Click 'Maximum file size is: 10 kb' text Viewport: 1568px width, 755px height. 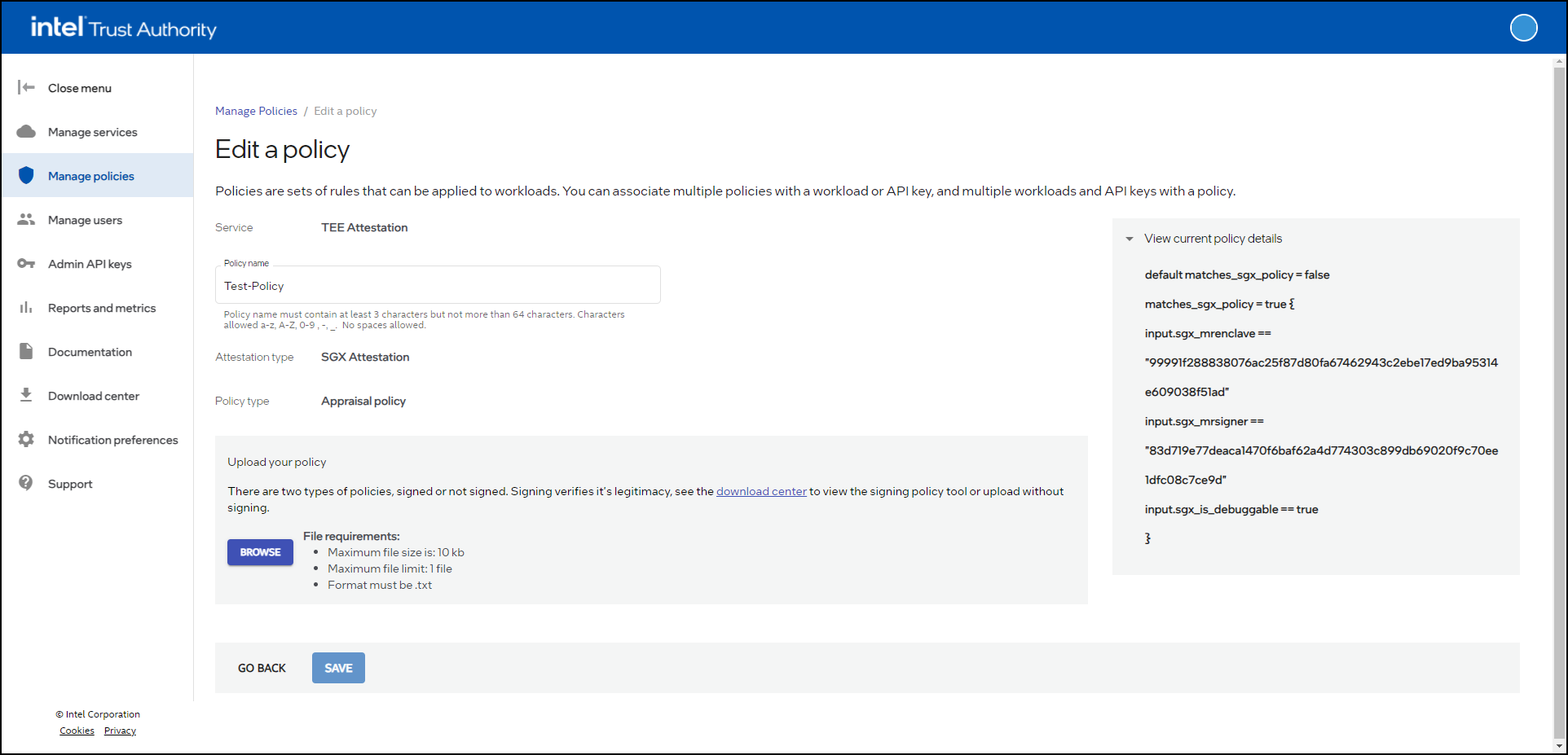(396, 552)
